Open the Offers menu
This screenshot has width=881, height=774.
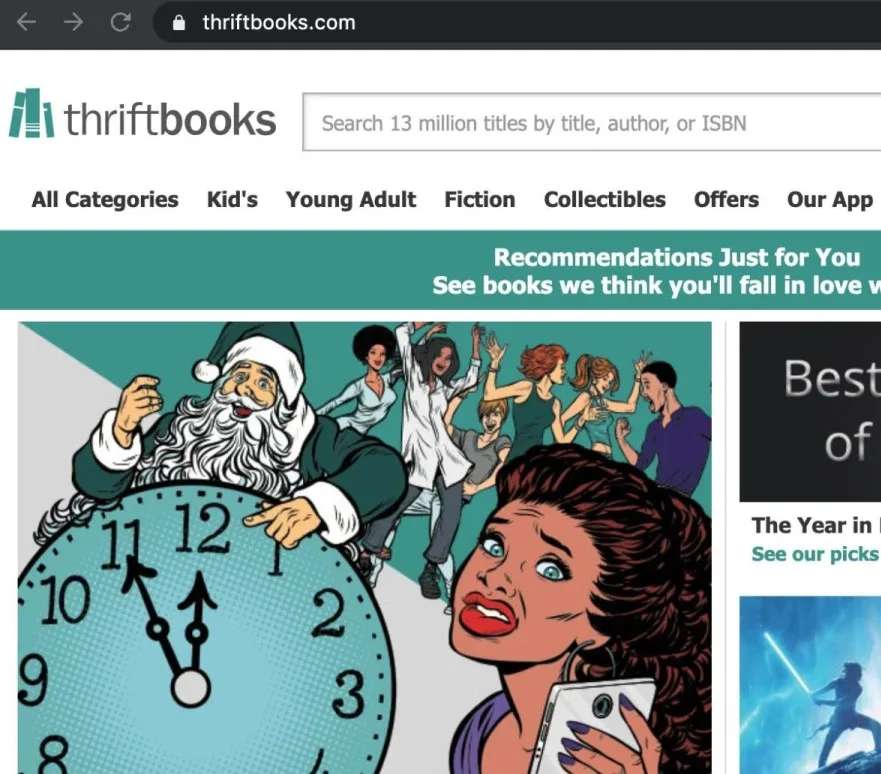pyautogui.click(x=726, y=199)
